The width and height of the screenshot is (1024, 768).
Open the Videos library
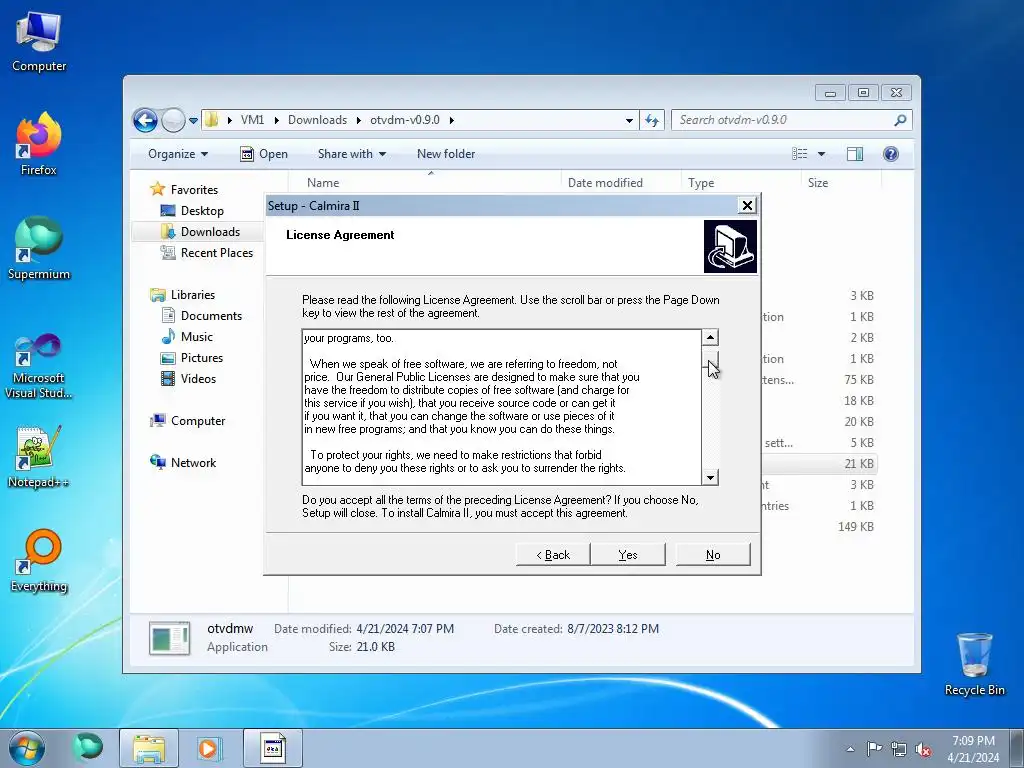pos(198,379)
